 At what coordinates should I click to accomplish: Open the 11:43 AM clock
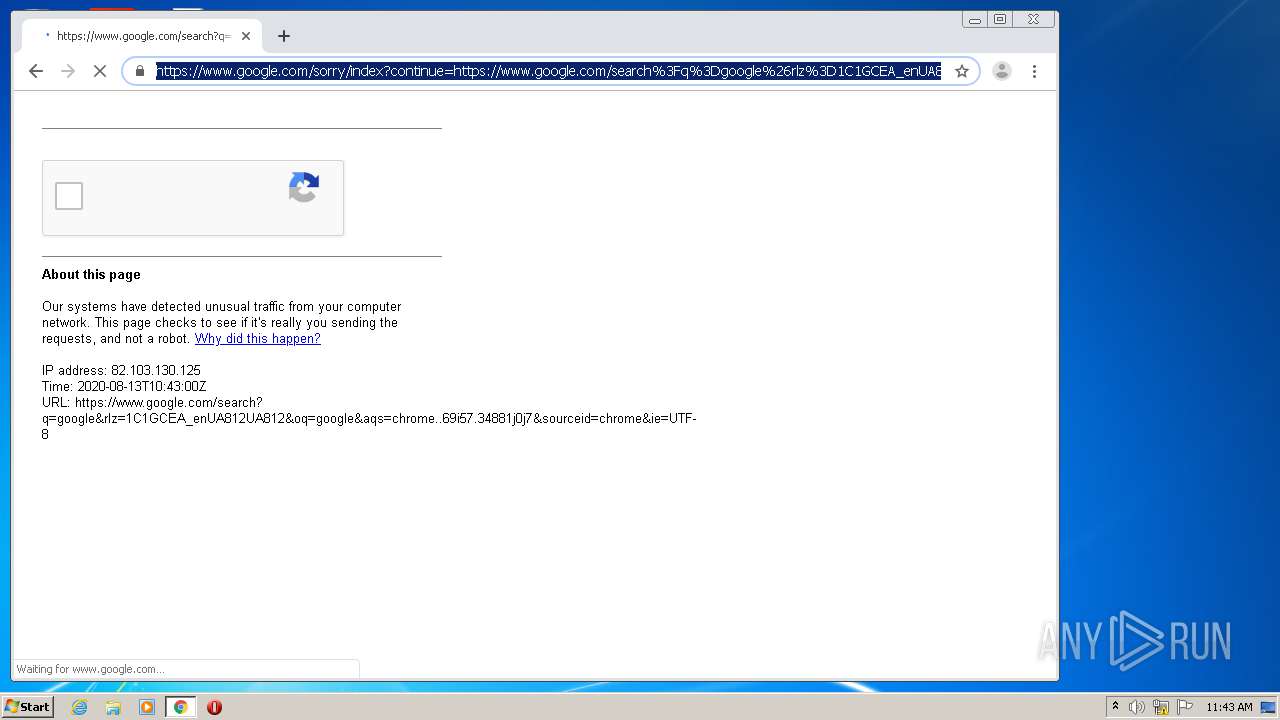click(x=1229, y=707)
